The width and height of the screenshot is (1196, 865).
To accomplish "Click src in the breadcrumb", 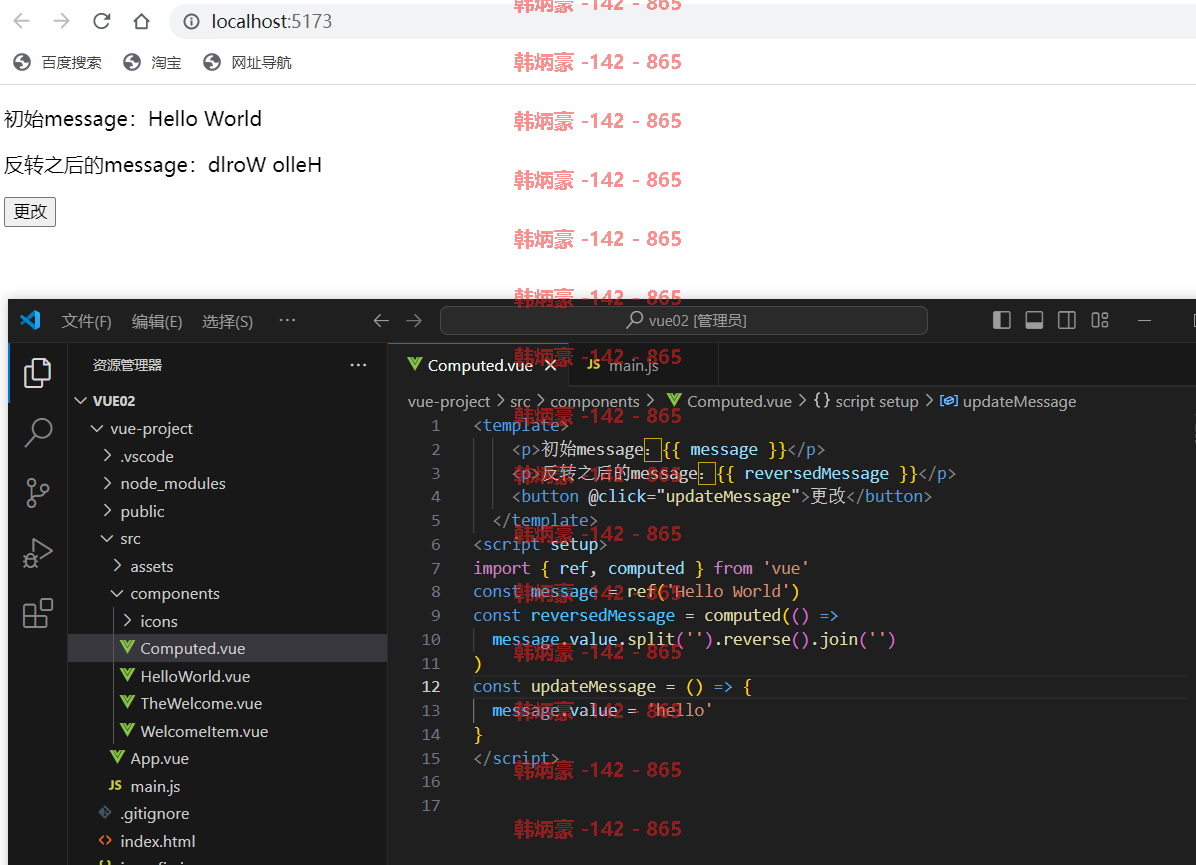I will click(520, 401).
